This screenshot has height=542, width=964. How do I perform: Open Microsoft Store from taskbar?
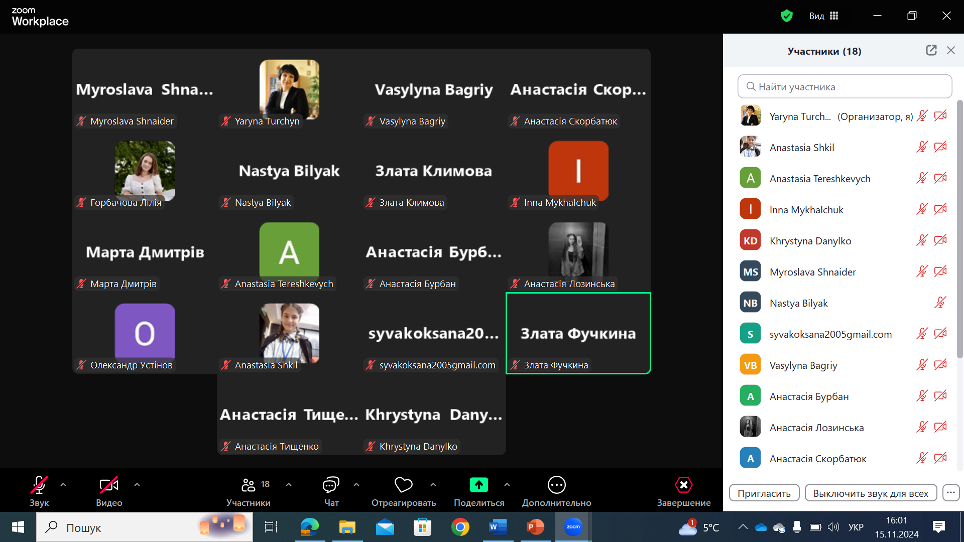[x=422, y=527]
